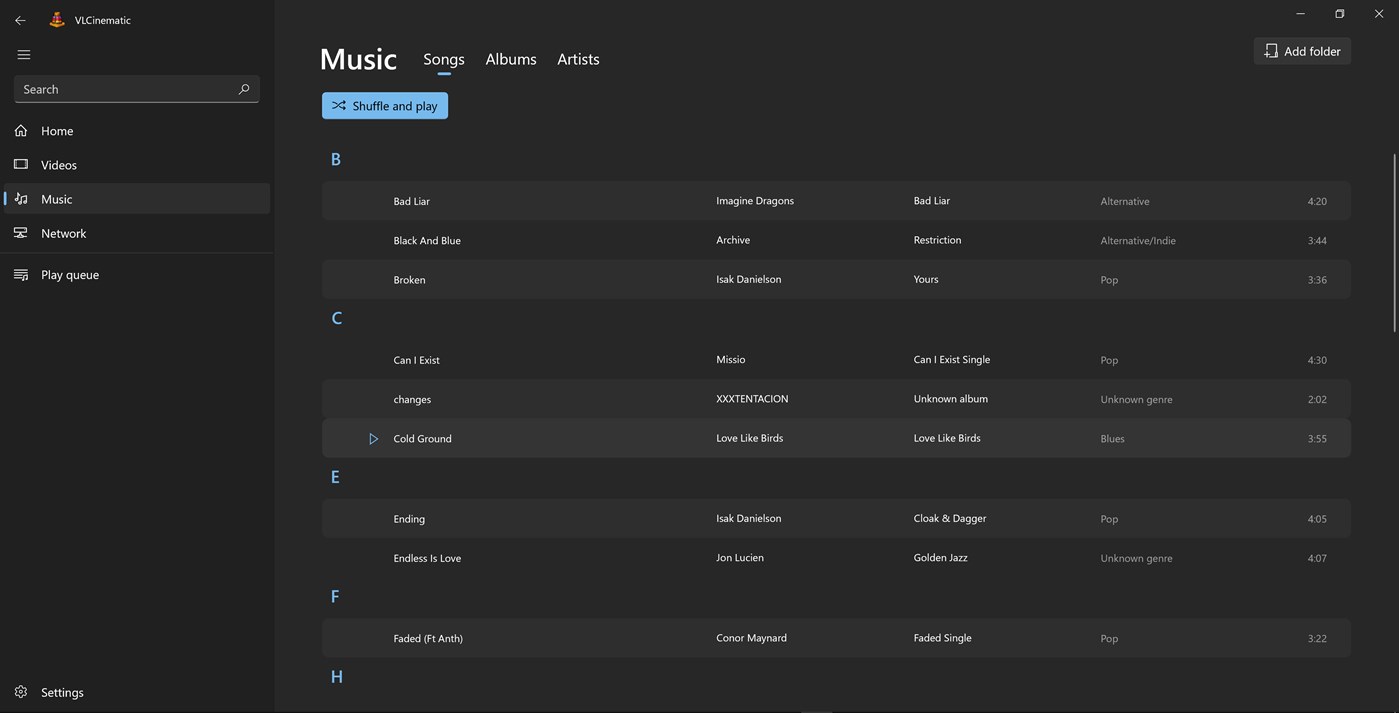Open Play queue icon
The height and width of the screenshot is (713, 1399).
point(21,275)
